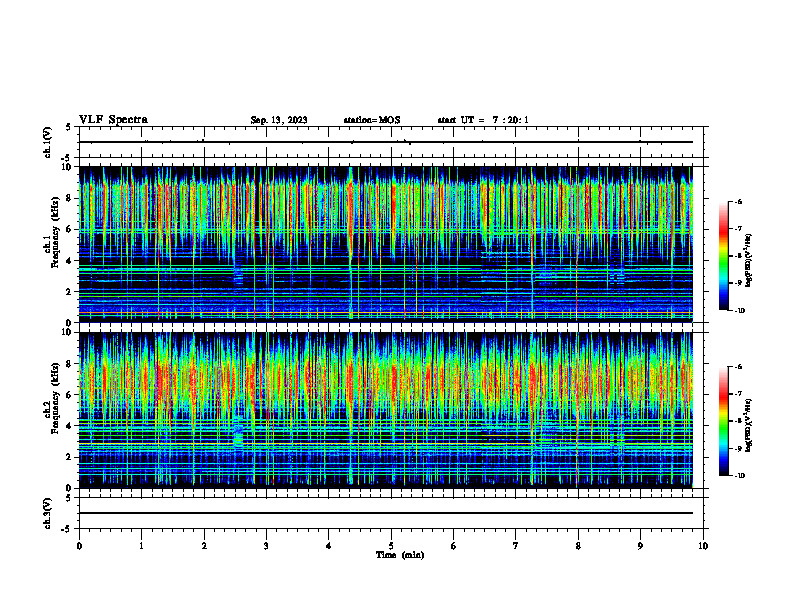This screenshot has width=792, height=612.
Task: Click the ch.1 voltage waveform trace
Action: [385, 142]
